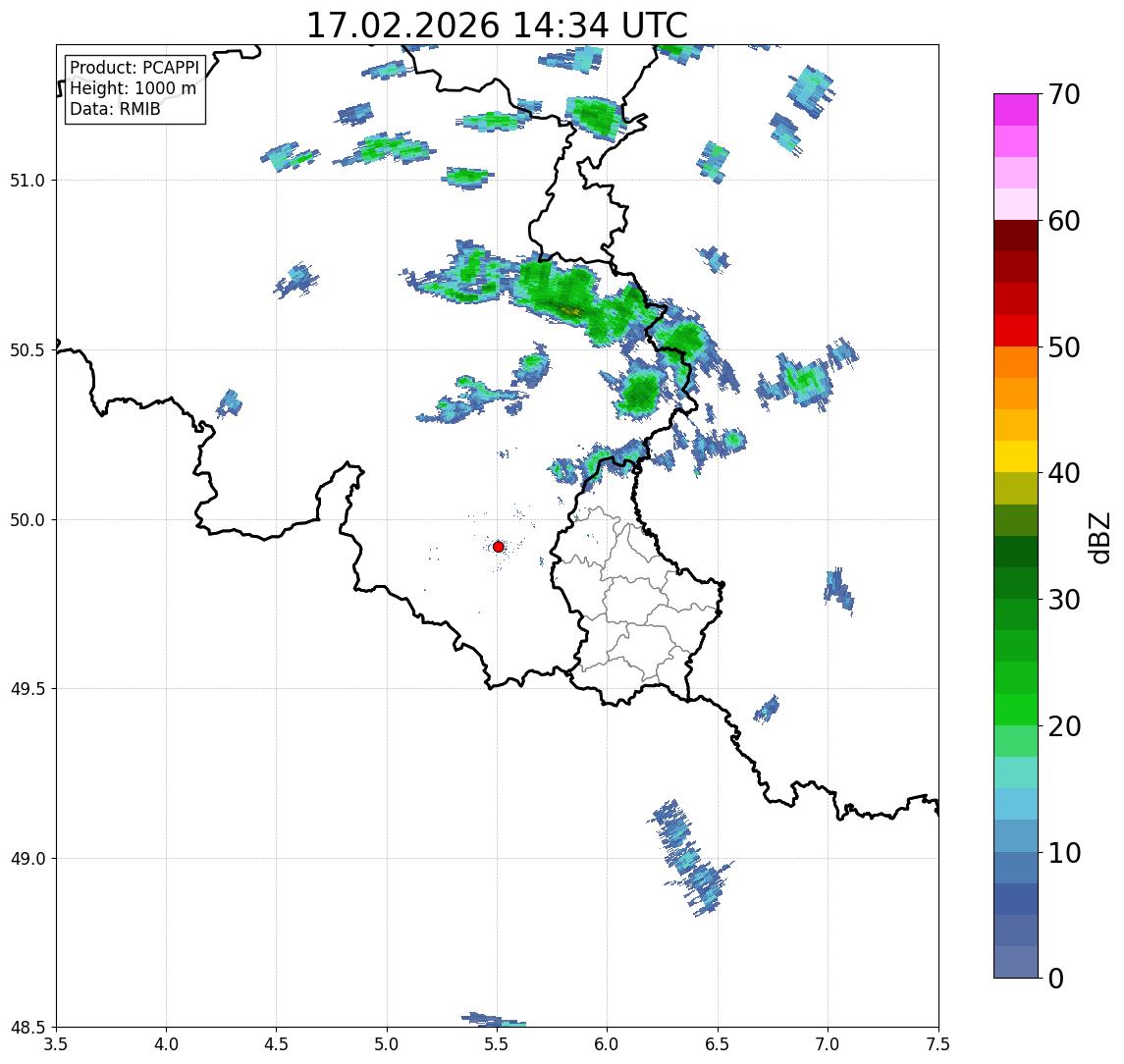This screenshot has width=1124, height=1064.
Task: Click the longitude axis label 7.0
Action: tap(828, 1044)
